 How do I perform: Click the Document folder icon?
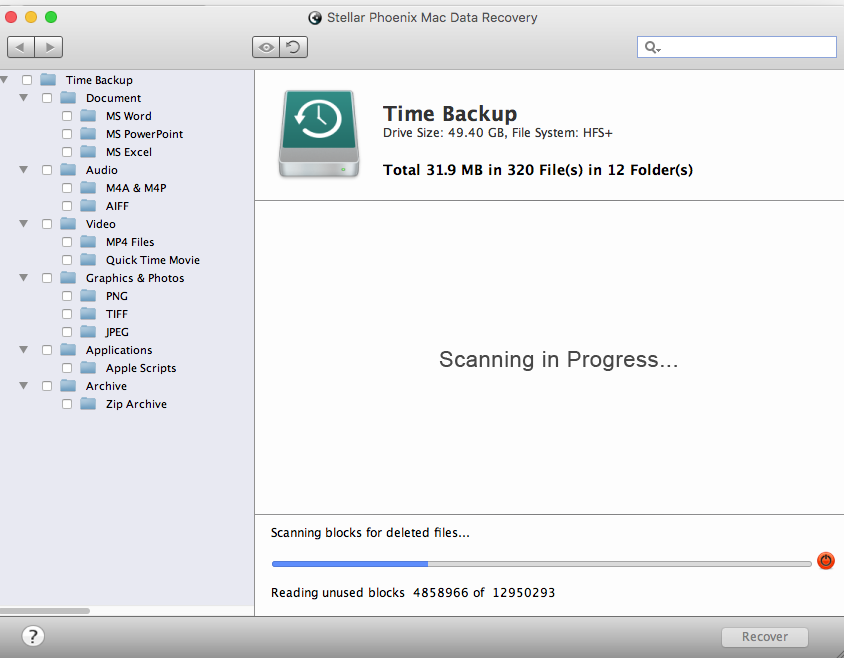pyautogui.click(x=68, y=97)
